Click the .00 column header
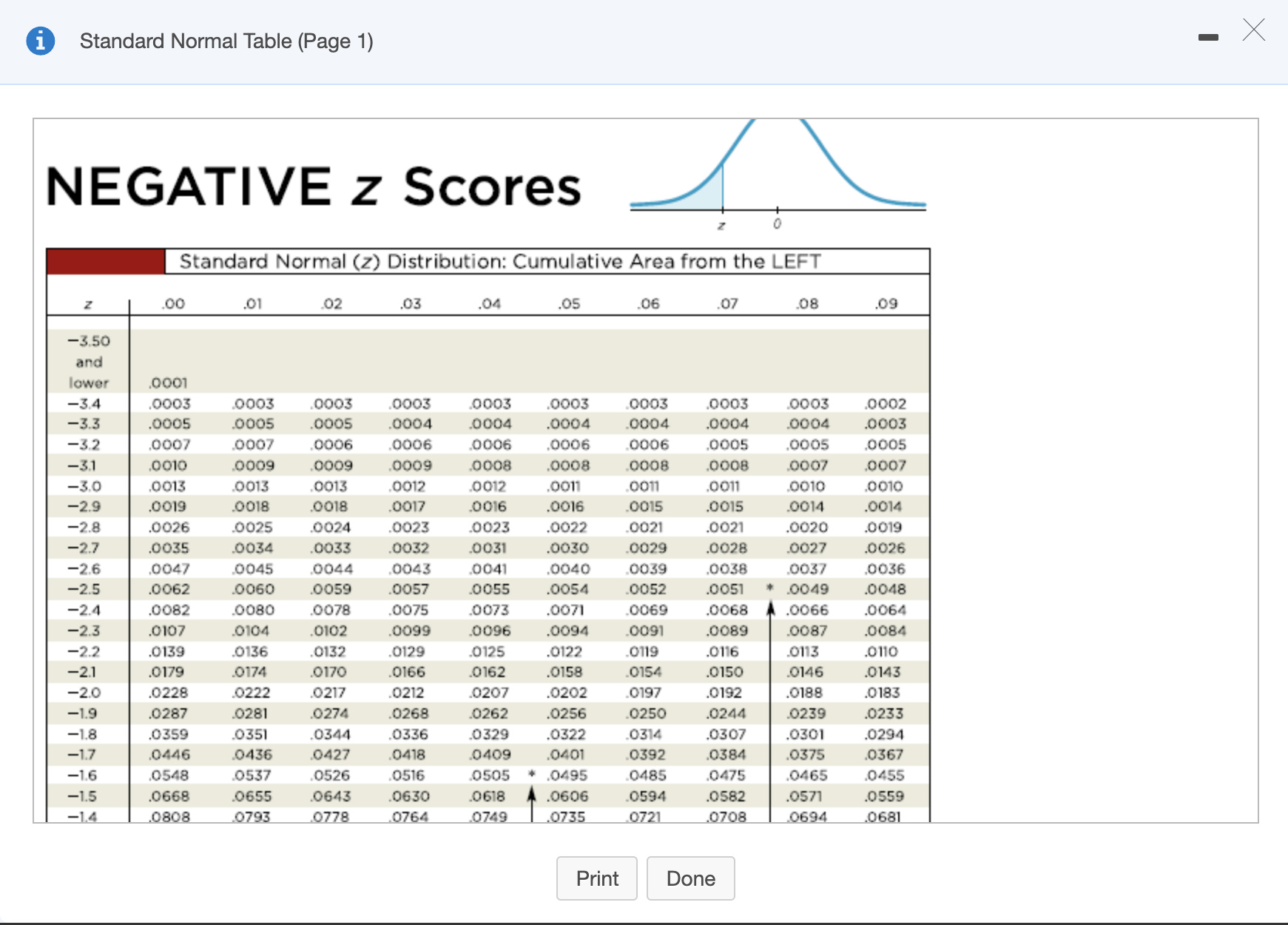Screen dimensions: 1288x925 point(172,303)
